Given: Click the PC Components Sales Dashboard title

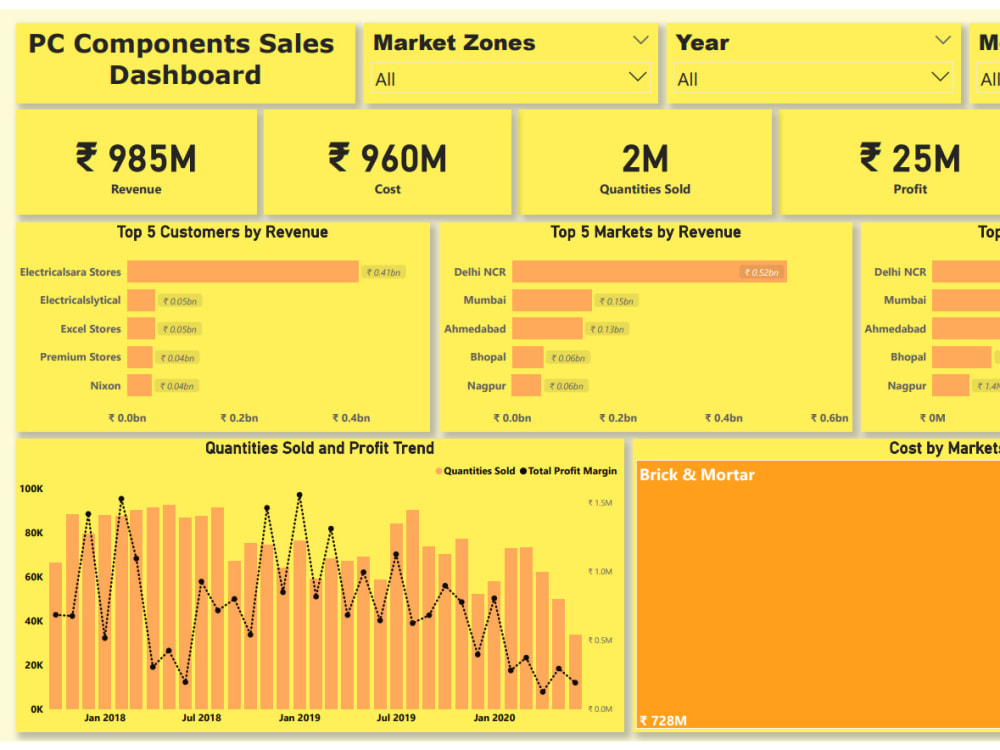Looking at the screenshot, I should 184,58.
